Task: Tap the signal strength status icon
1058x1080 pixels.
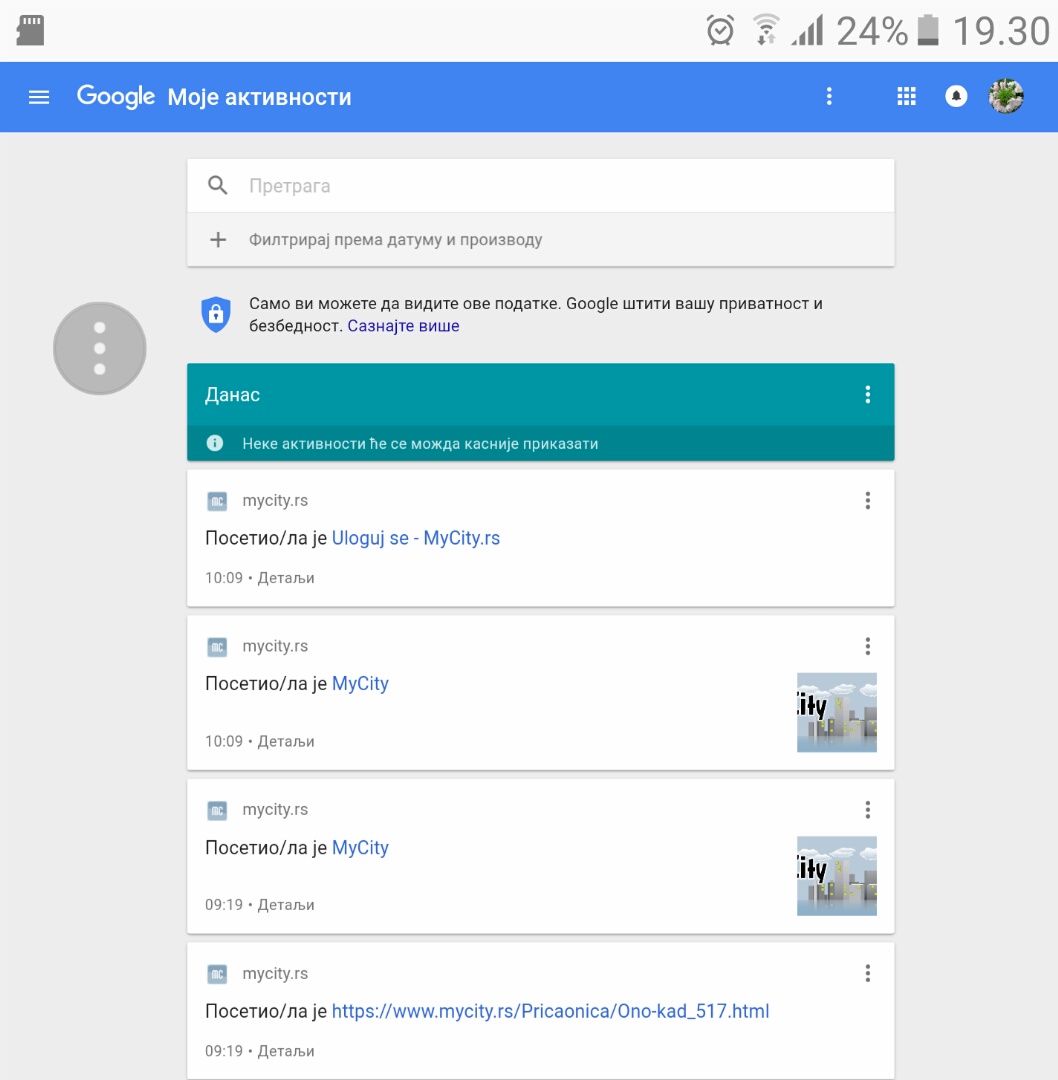Action: click(807, 31)
